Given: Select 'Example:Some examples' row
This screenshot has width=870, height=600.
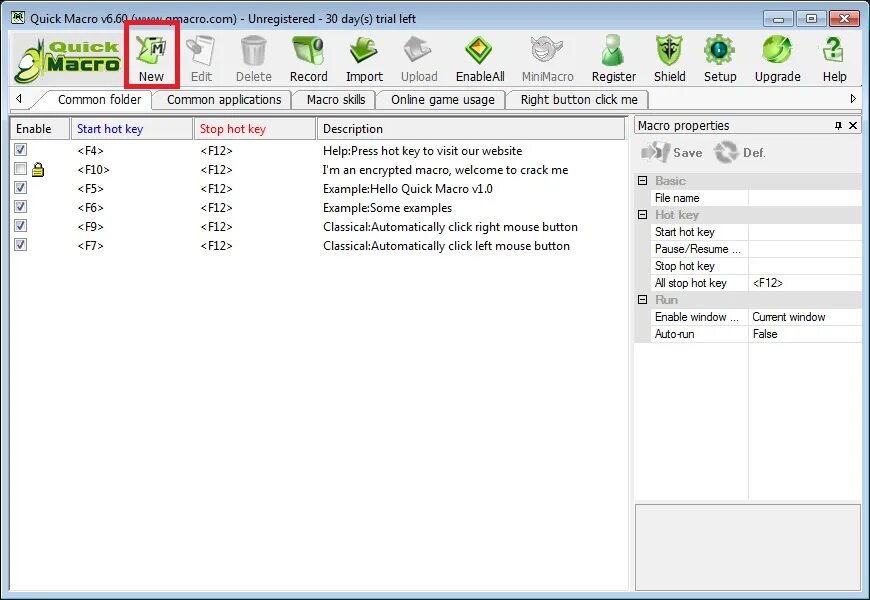Looking at the screenshot, I should 387,208.
